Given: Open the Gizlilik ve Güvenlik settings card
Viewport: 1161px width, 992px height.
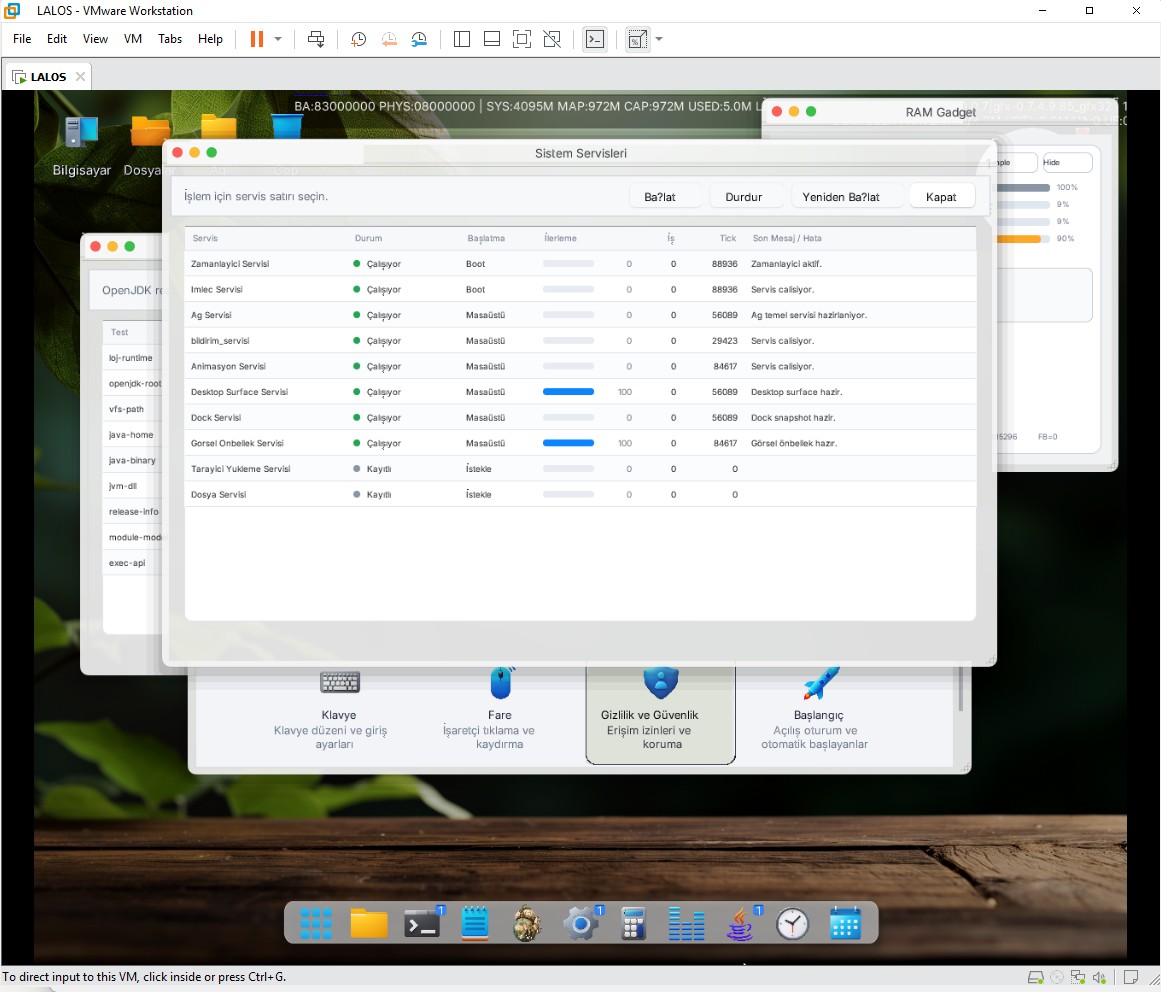Looking at the screenshot, I should point(660,714).
